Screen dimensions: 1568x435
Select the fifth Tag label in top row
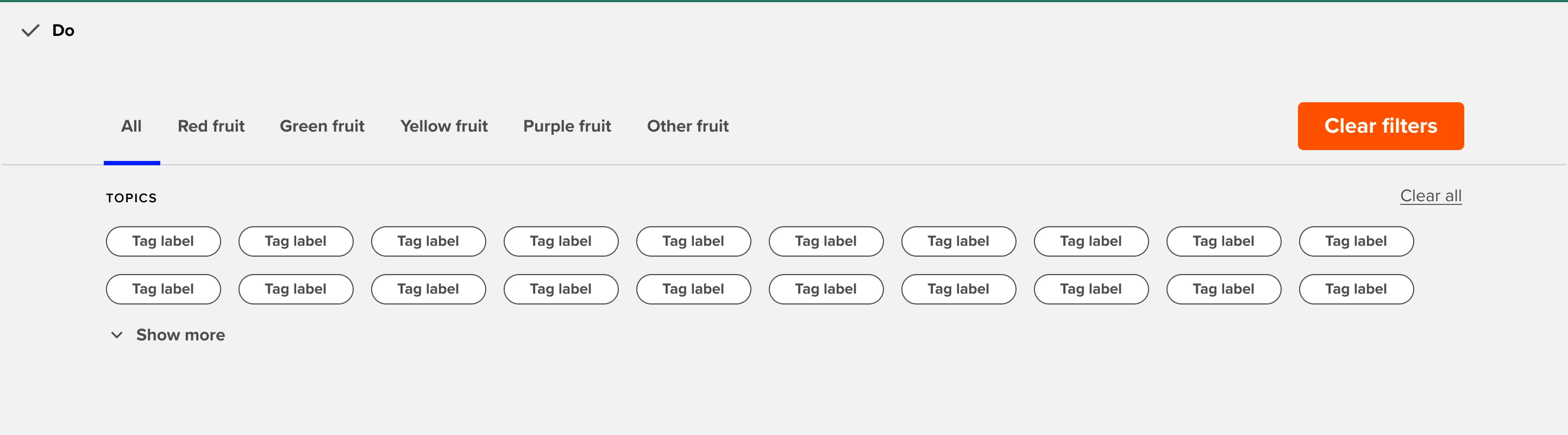[x=693, y=241]
